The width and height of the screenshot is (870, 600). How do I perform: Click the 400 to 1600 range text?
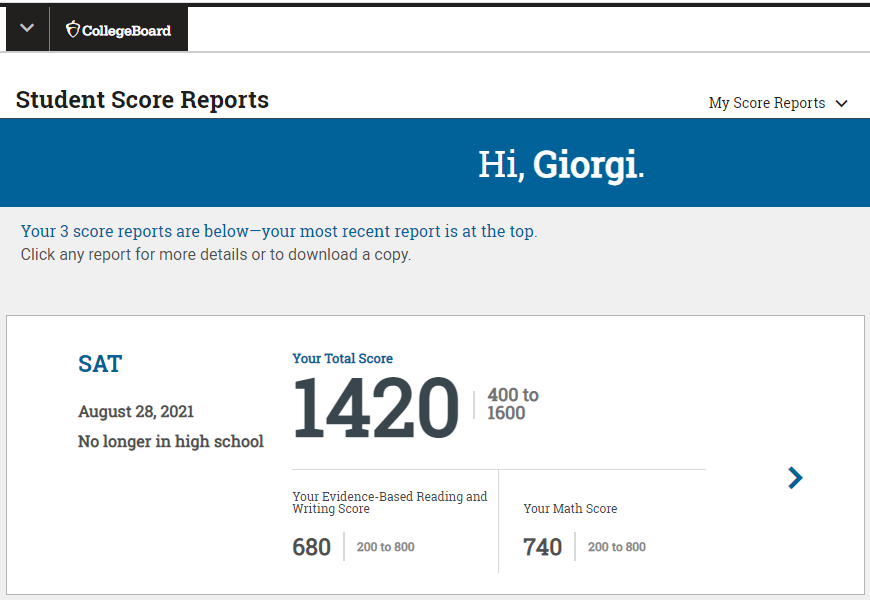point(512,404)
